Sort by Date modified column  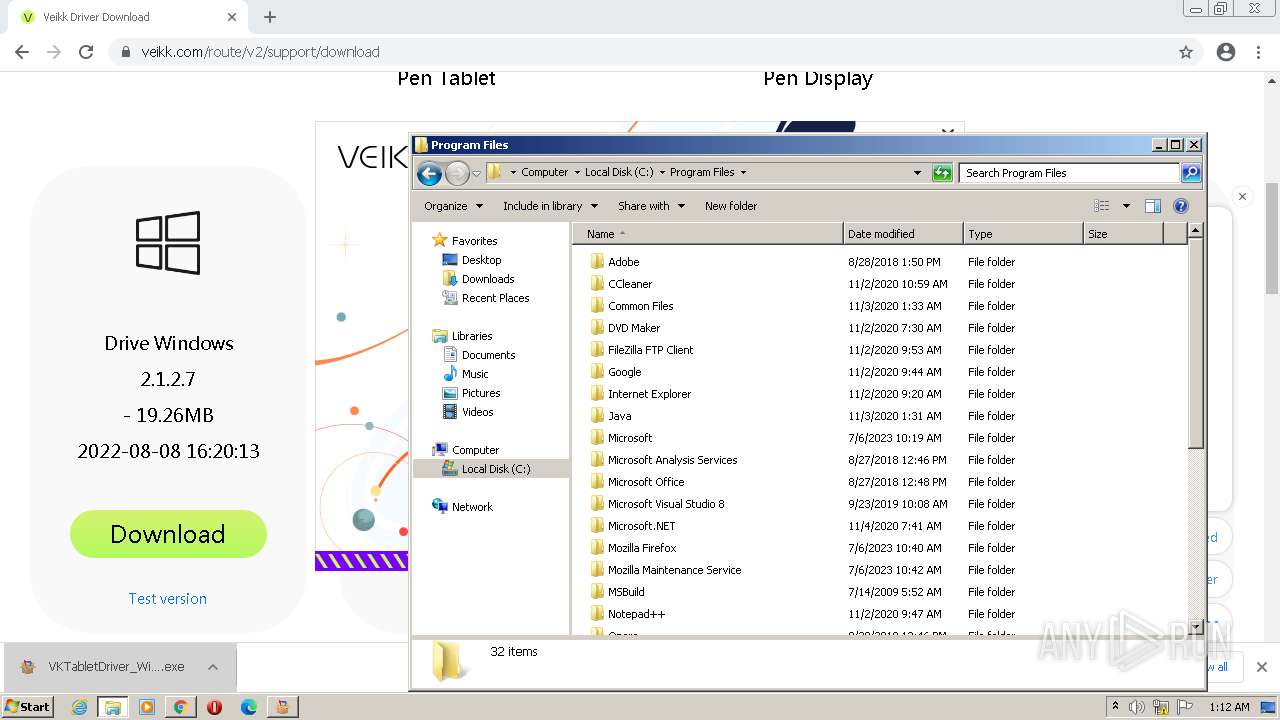(x=903, y=234)
